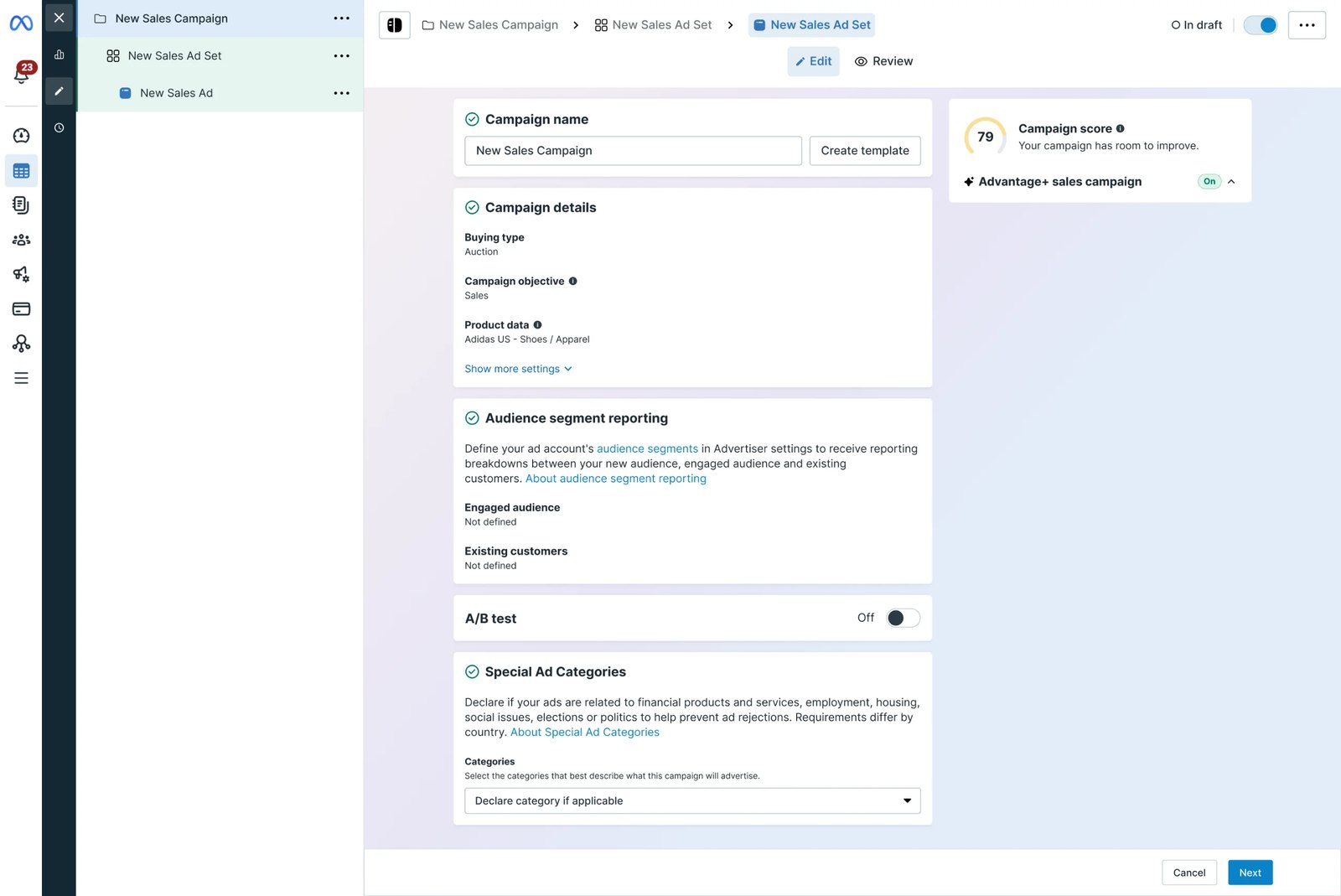Expand Show more settings
The height and width of the screenshot is (896, 1341).
coord(518,369)
